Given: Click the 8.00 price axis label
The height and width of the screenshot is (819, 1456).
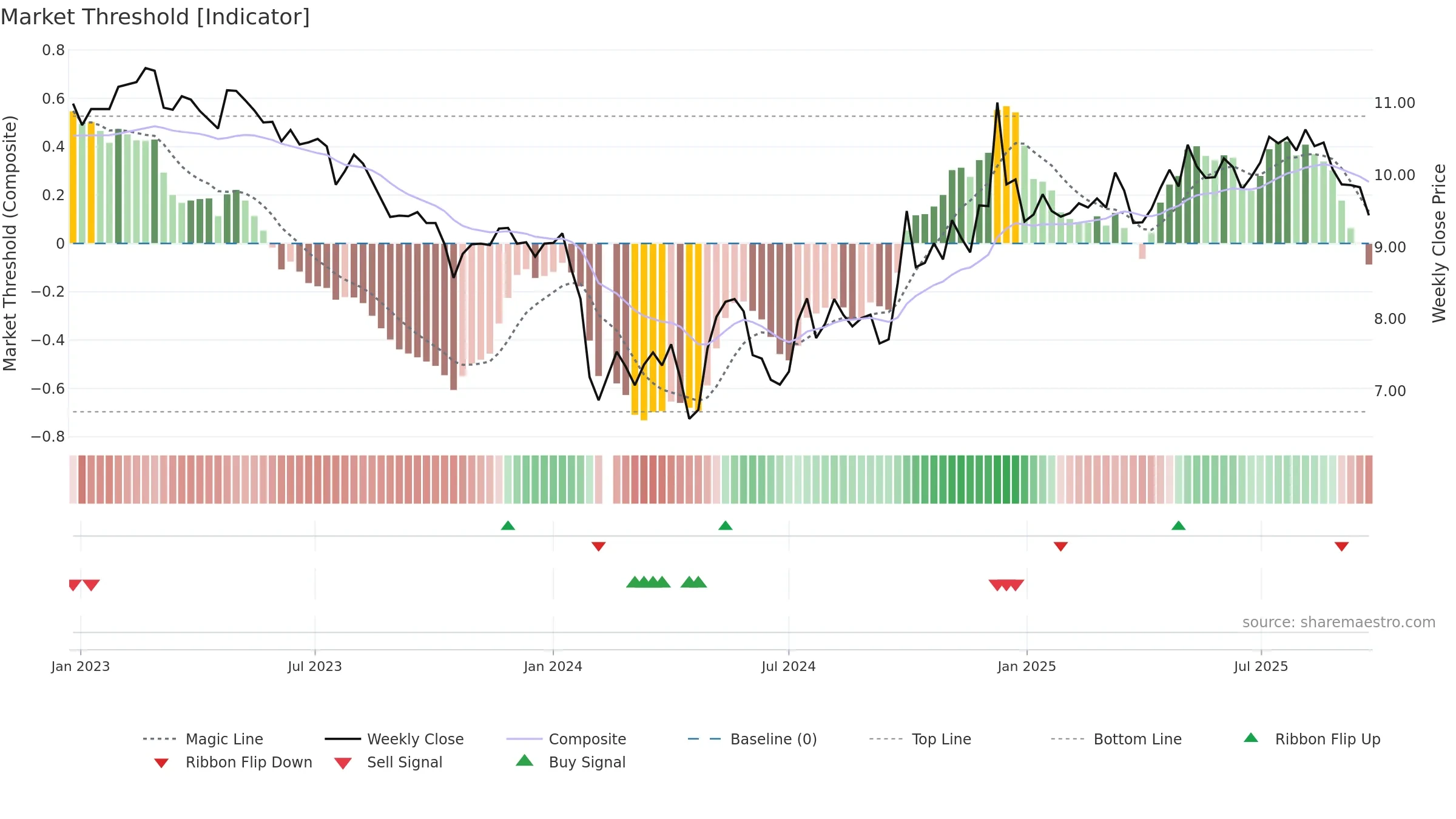Looking at the screenshot, I should 1390,319.
